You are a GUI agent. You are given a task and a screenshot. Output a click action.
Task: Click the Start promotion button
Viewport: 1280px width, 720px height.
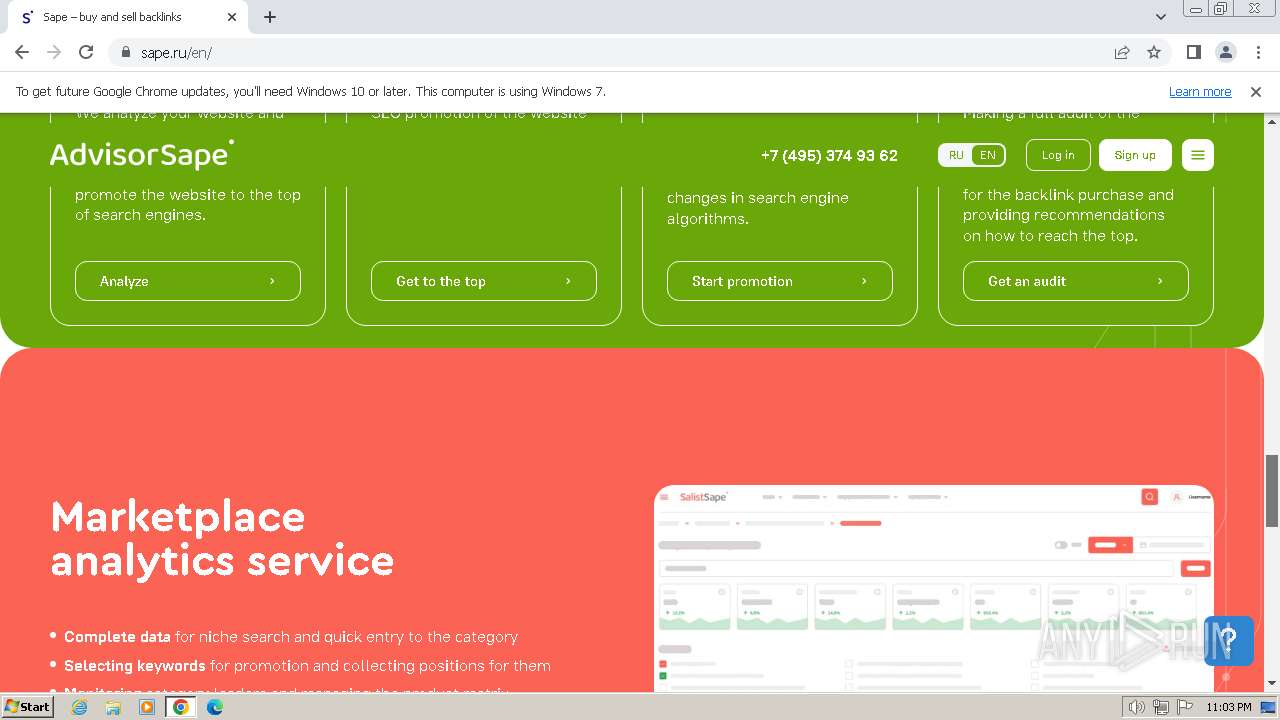click(780, 281)
